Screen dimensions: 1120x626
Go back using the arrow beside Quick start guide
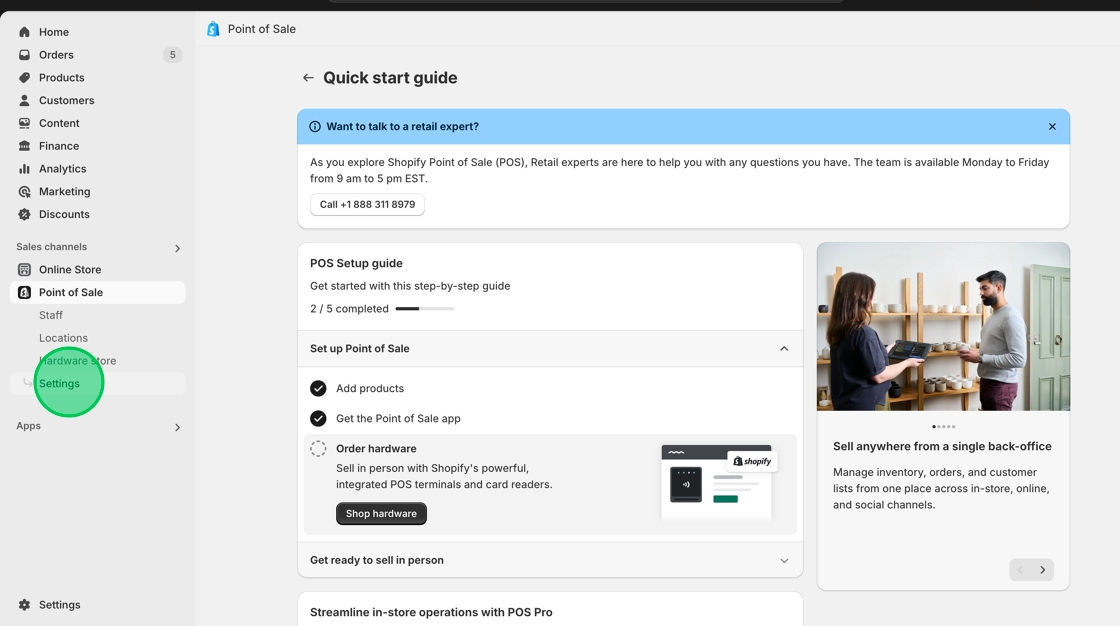(308, 78)
